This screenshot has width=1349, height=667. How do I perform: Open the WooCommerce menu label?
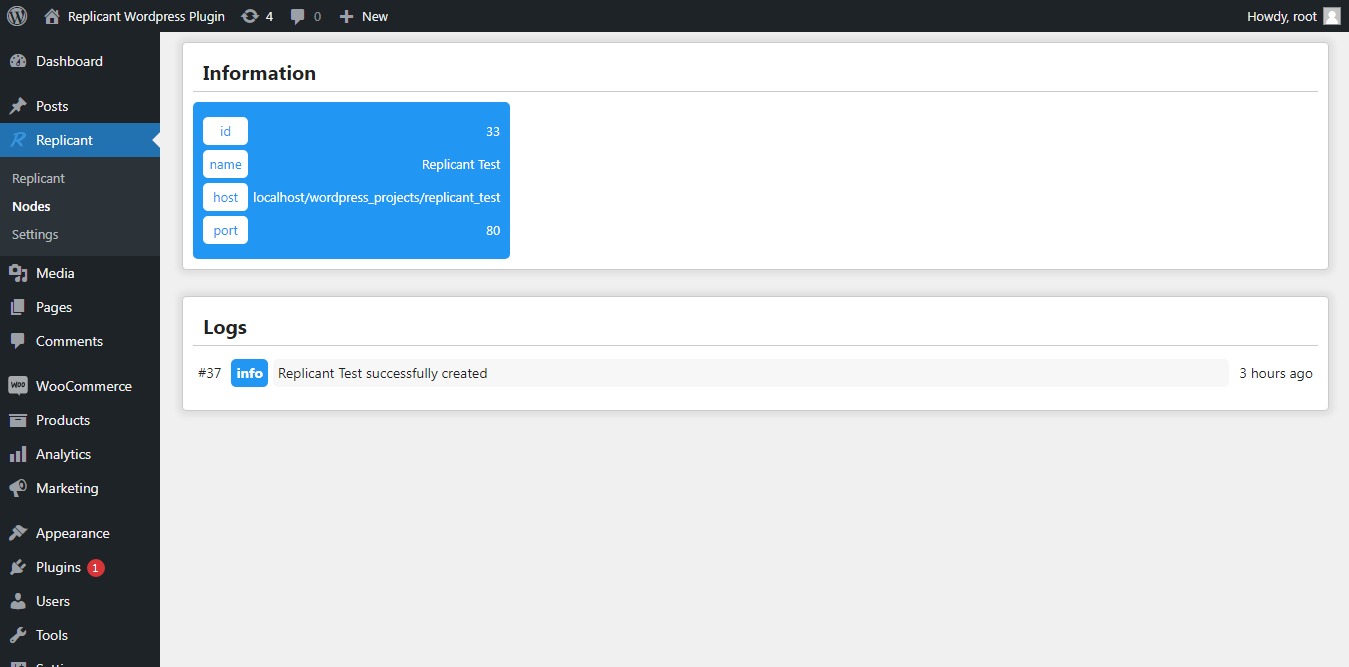84,386
